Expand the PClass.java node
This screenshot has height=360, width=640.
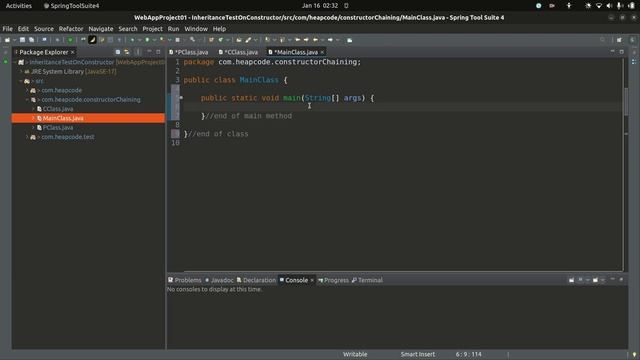tap(33, 128)
